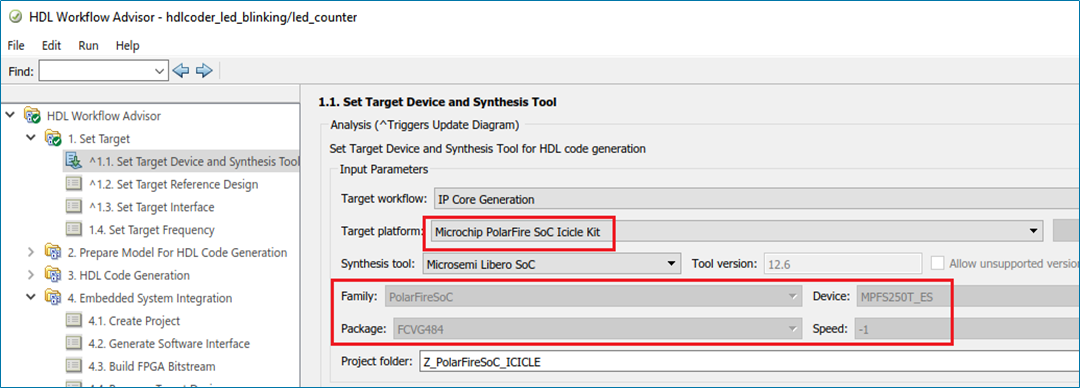Image resolution: width=1080 pixels, height=388 pixels.
Task: Click the 4.2 Generate Software Interface icon
Action: click(74, 343)
